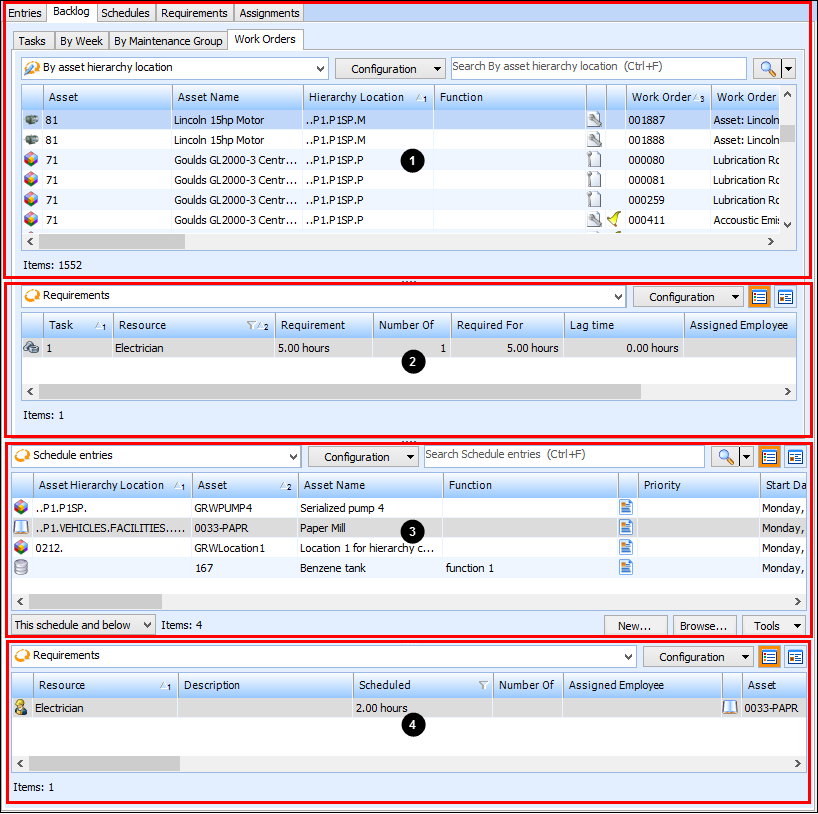Click document icon for work order 000080
Viewport: 818px width, 814px height.
pos(595,160)
